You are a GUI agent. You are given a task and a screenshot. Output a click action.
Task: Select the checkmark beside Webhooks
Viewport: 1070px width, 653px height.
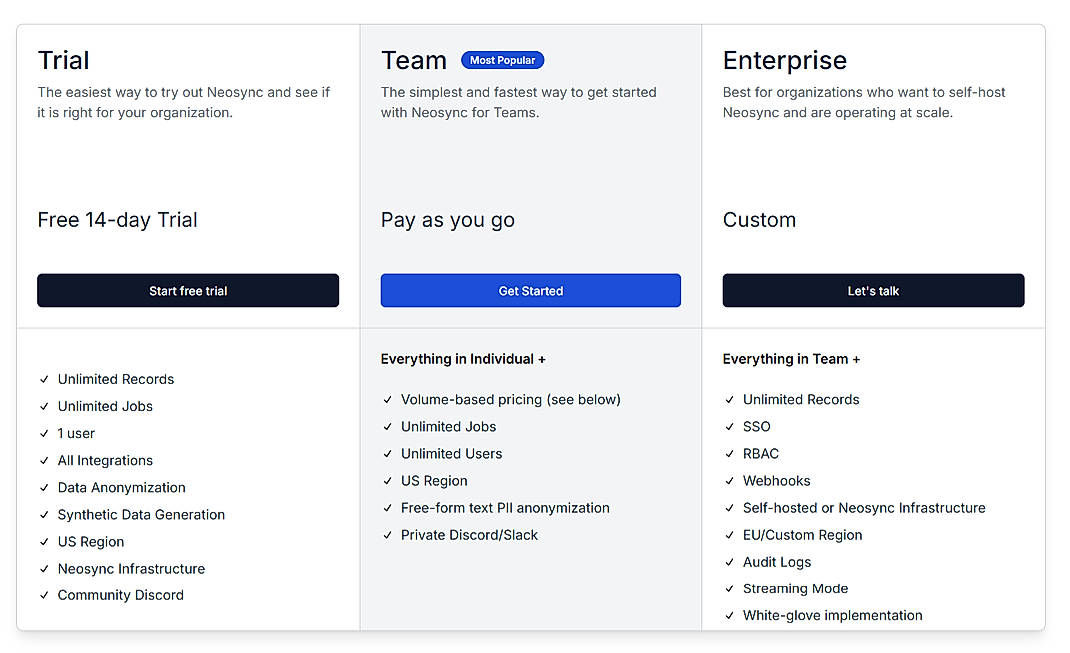729,480
